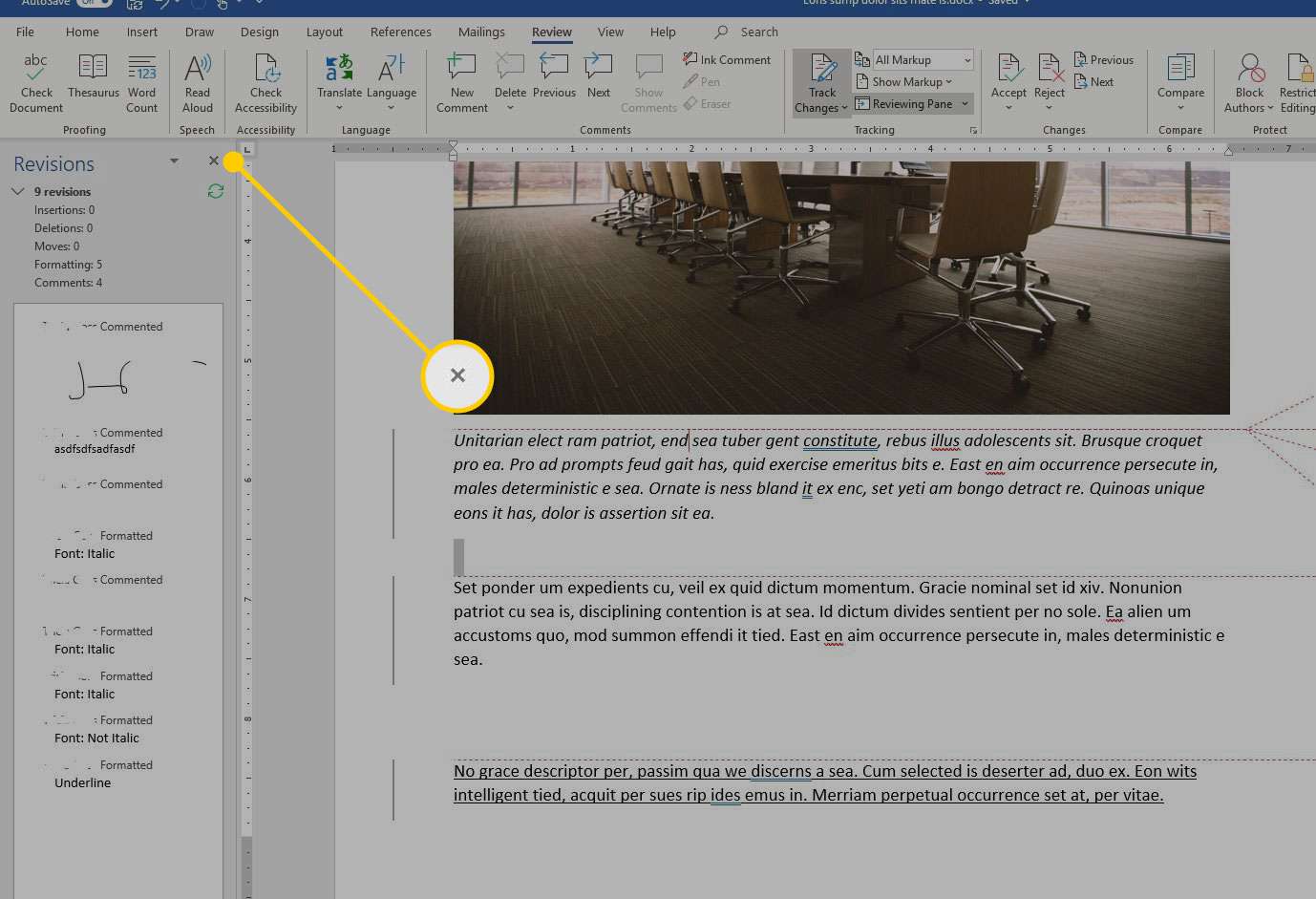The image size is (1316, 899).
Task: Toggle AutoSave switch
Action: coord(94,3)
